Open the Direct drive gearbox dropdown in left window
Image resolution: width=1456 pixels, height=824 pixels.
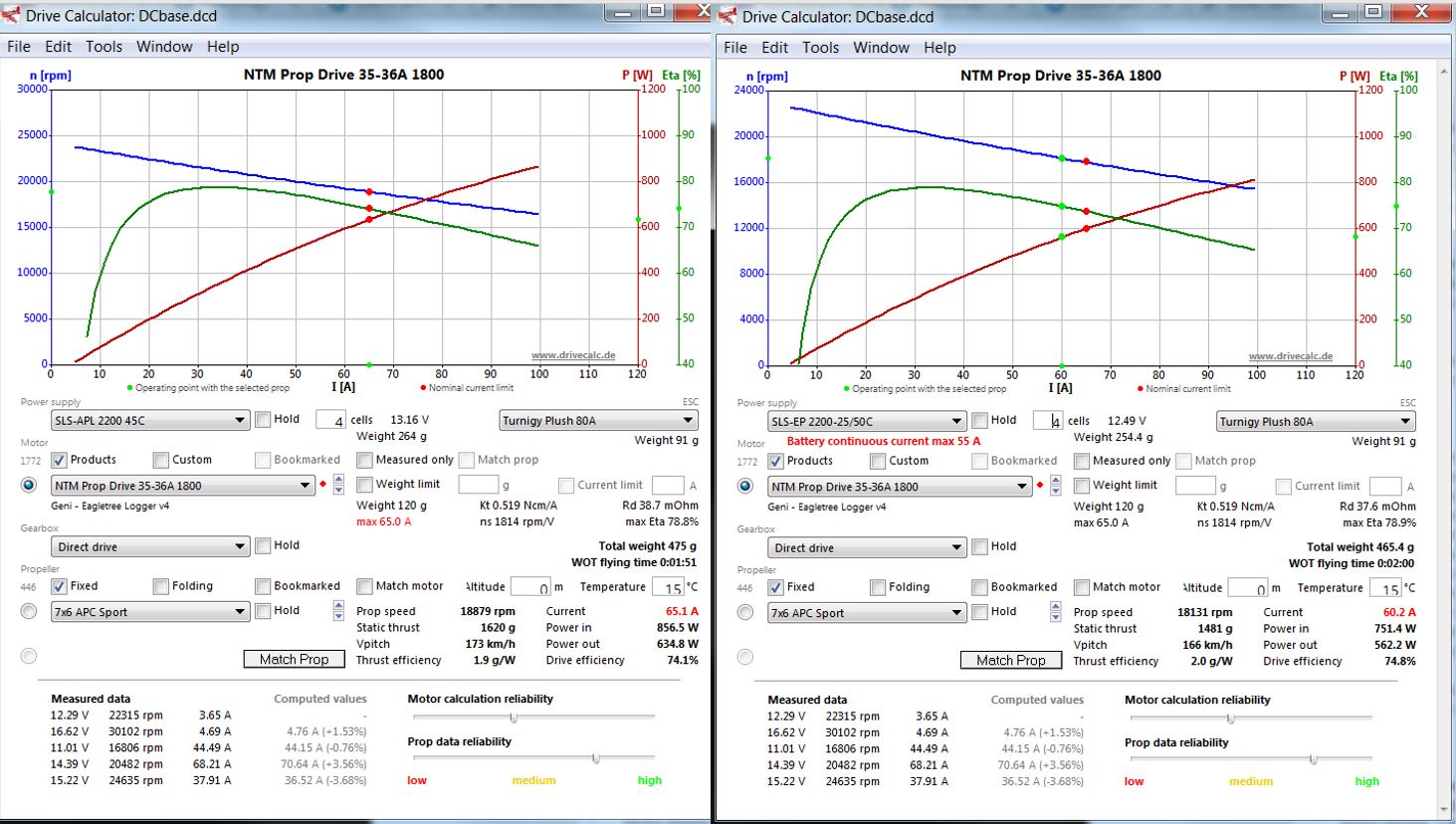[150, 546]
